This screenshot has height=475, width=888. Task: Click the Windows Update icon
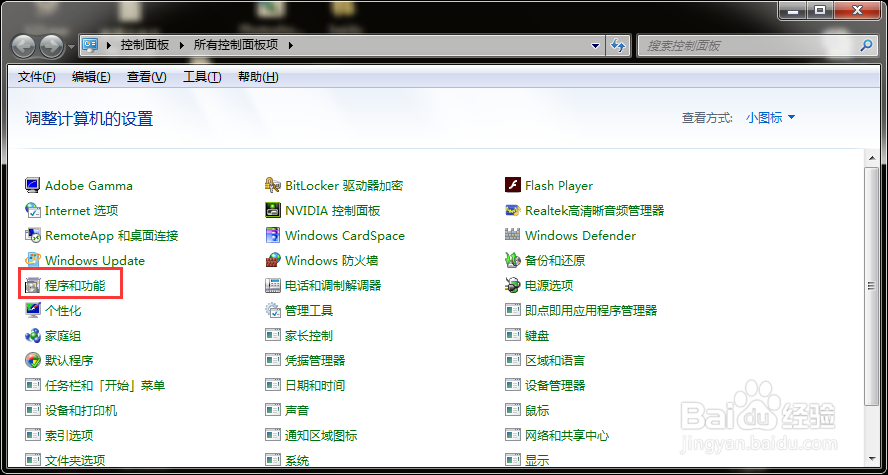pos(33,260)
